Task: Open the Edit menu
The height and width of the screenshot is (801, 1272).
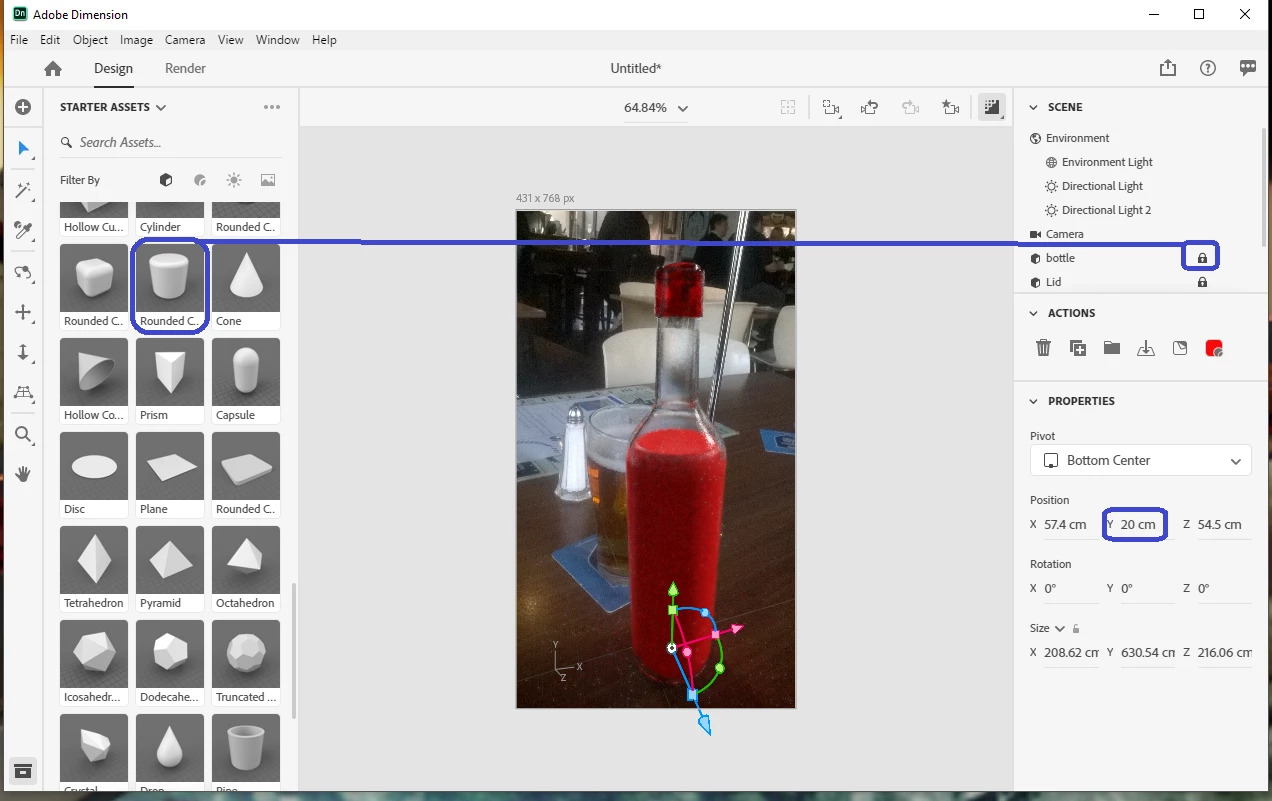Action: coord(50,40)
